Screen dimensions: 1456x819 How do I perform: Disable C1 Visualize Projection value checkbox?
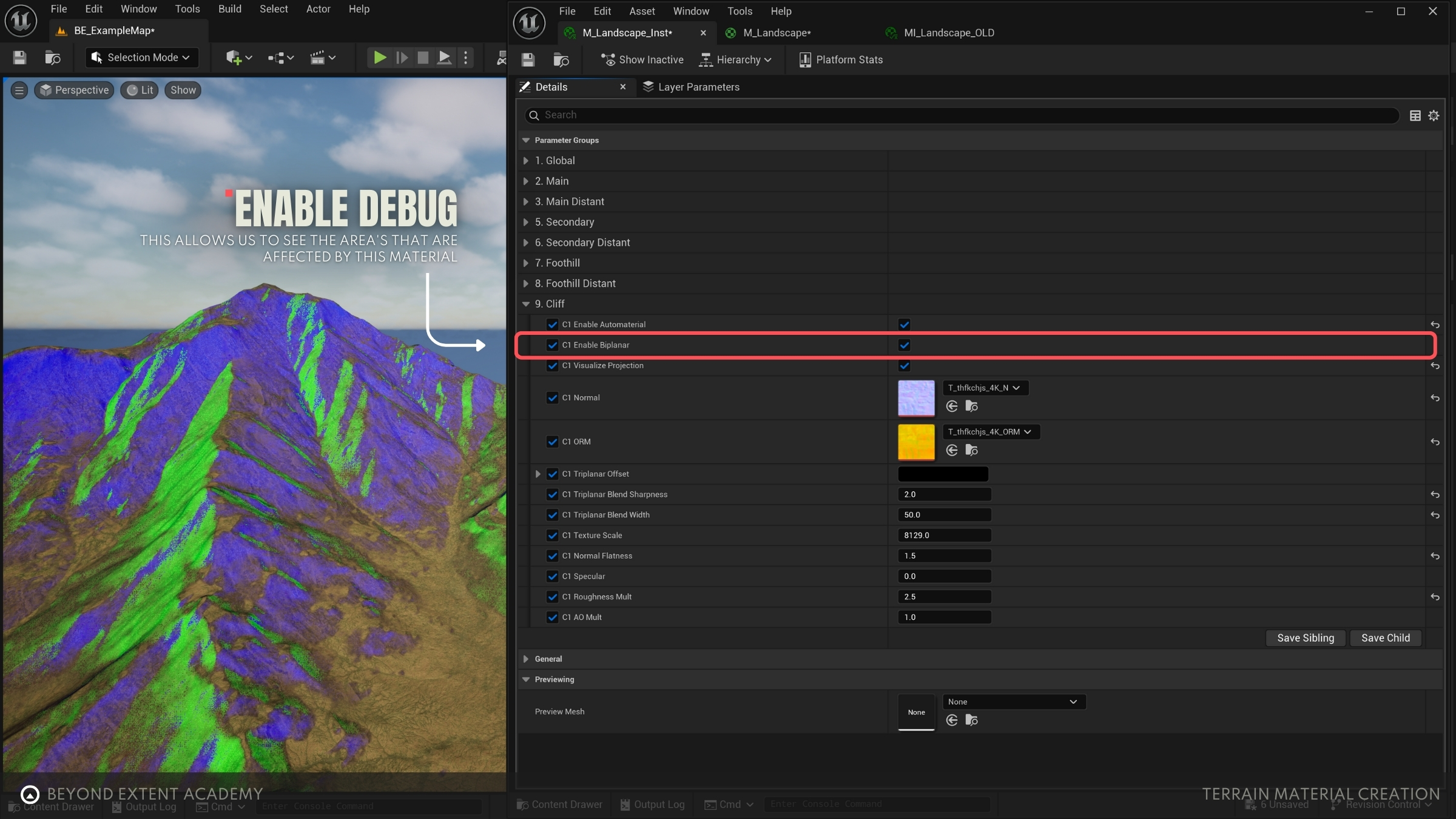coord(904,366)
